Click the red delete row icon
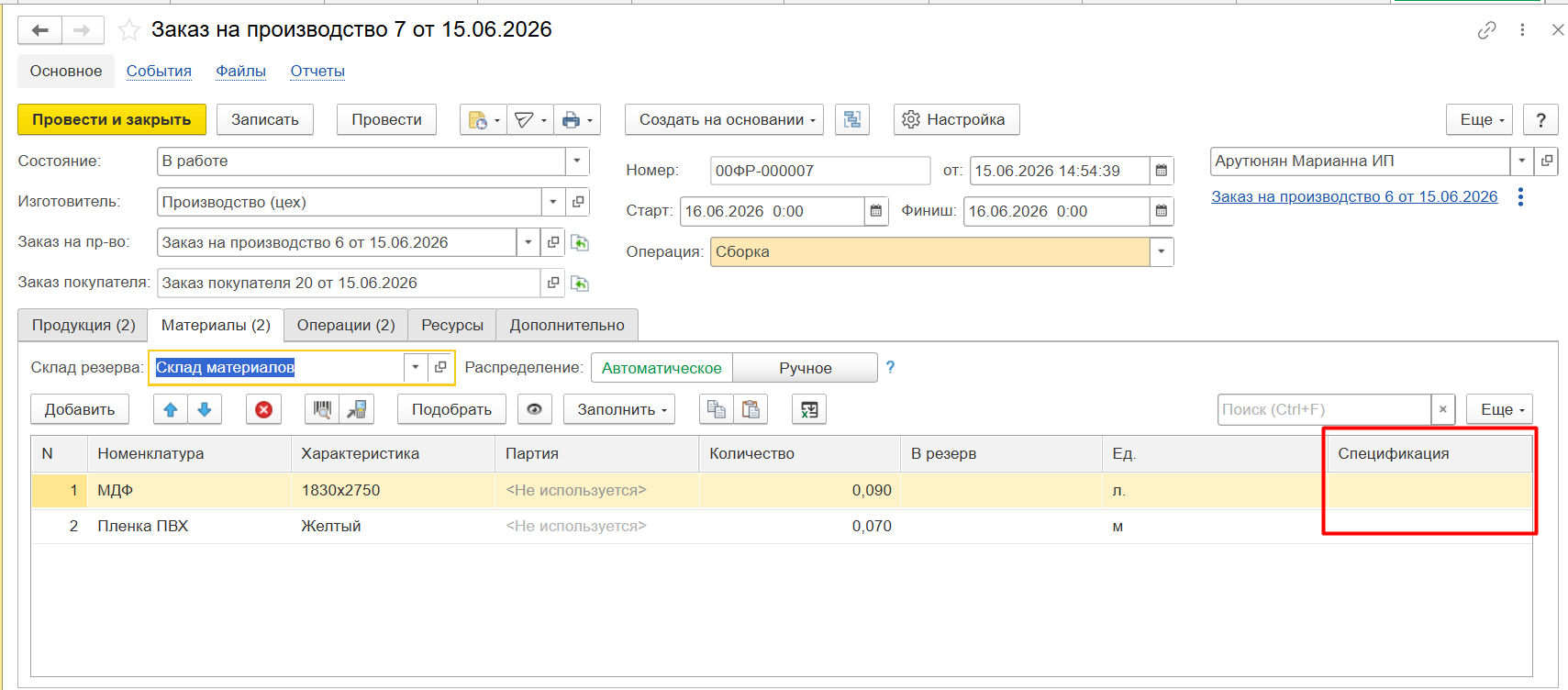The image size is (1568, 690). [x=263, y=409]
